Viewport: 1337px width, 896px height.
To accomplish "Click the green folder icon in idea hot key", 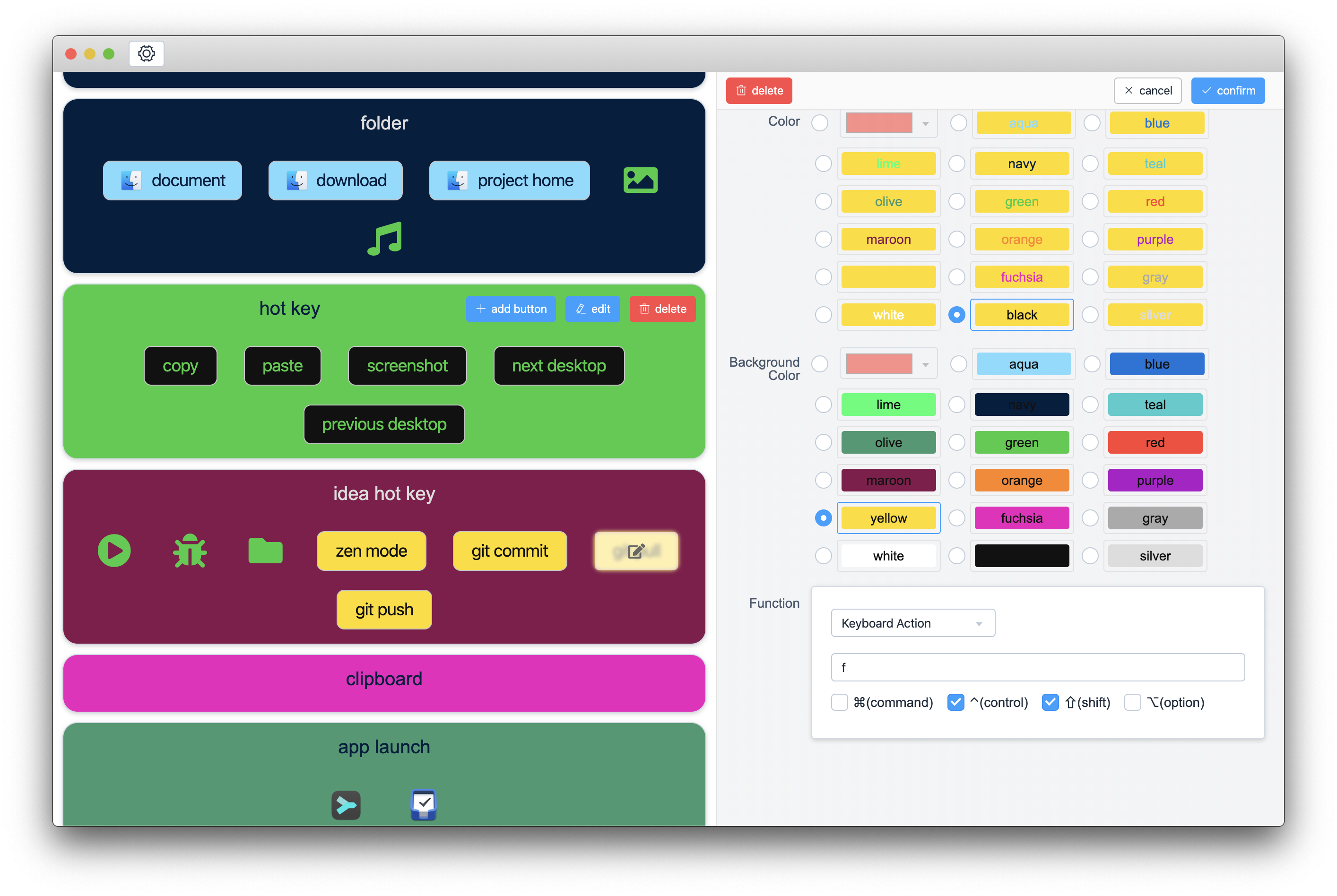I will [265, 550].
